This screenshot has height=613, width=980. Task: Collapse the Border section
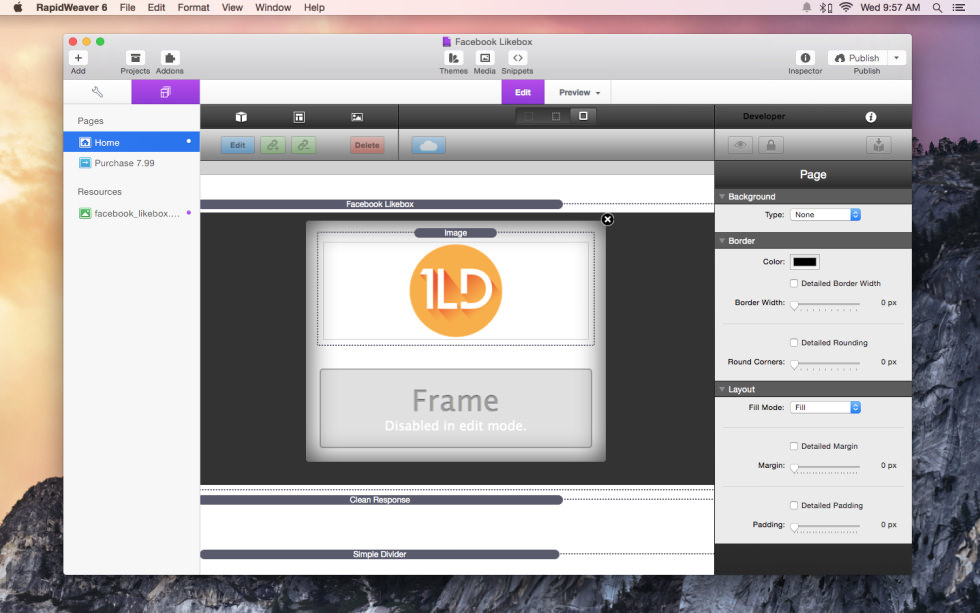[x=722, y=241]
